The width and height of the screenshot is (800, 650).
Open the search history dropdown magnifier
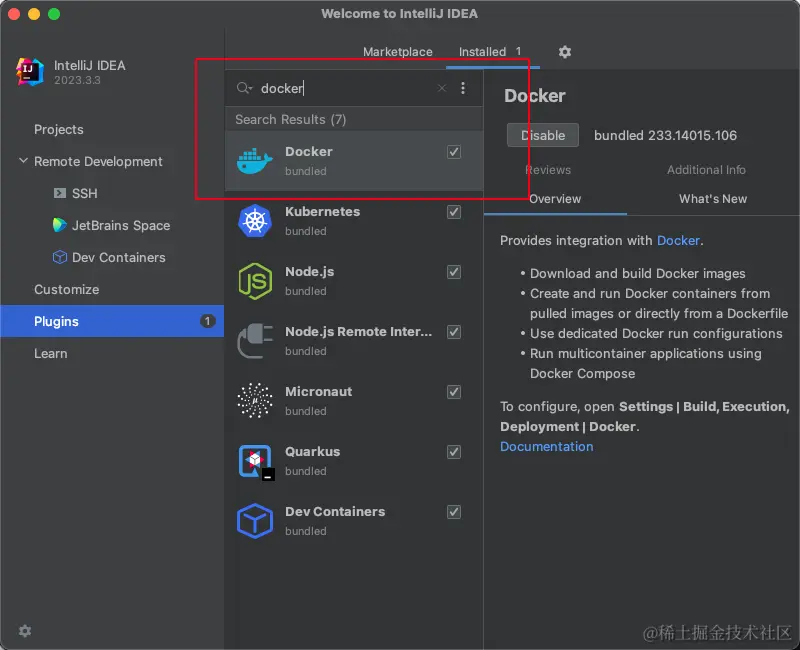tap(244, 88)
